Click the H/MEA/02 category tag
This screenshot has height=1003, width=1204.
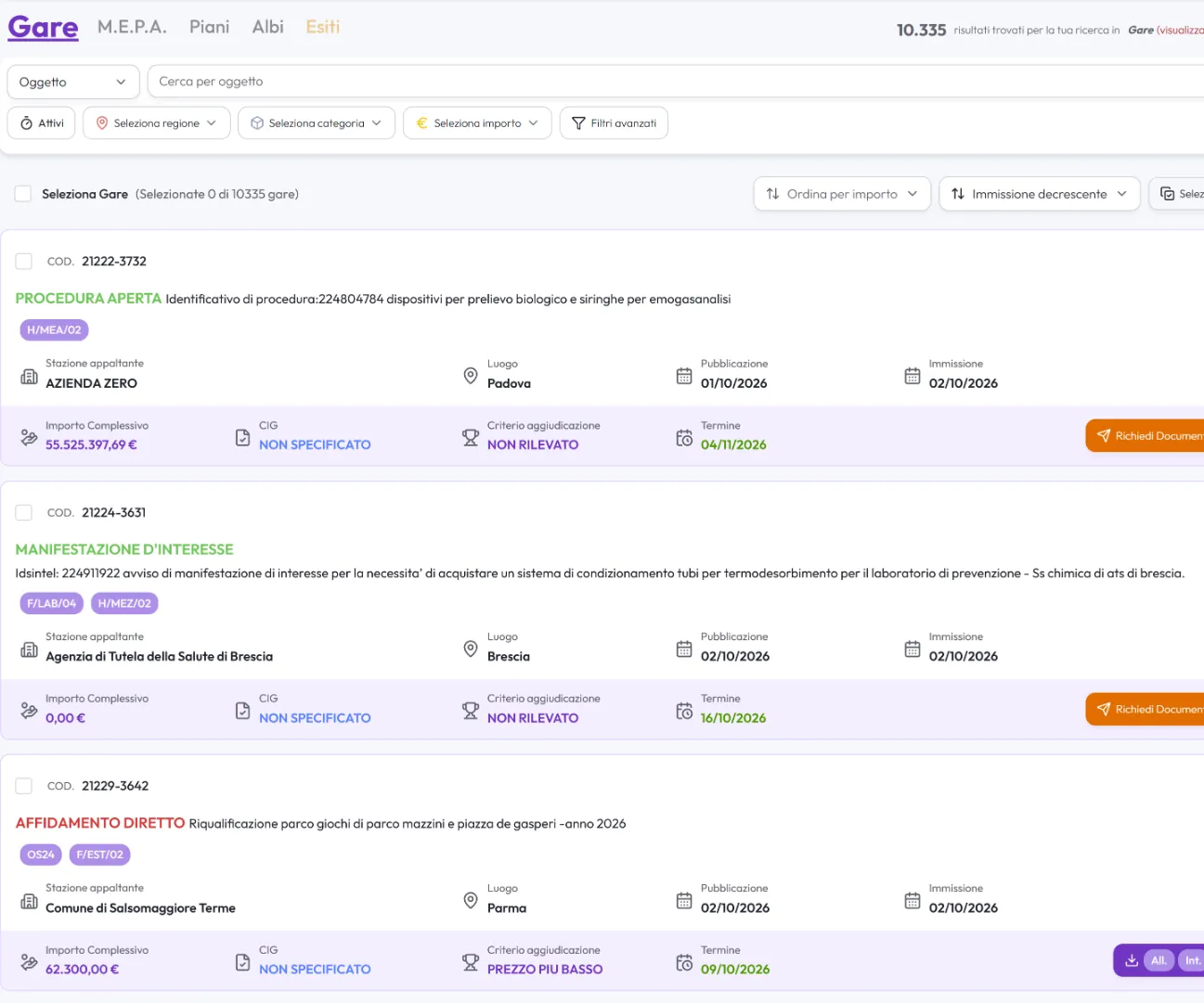[x=54, y=330]
